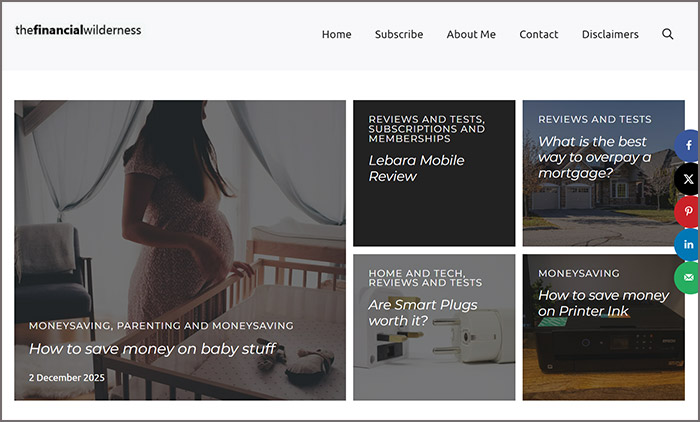Screen dimensions: 700x422
Task: Share on LinkedIn sidebar icon
Action: pyautogui.click(x=688, y=245)
